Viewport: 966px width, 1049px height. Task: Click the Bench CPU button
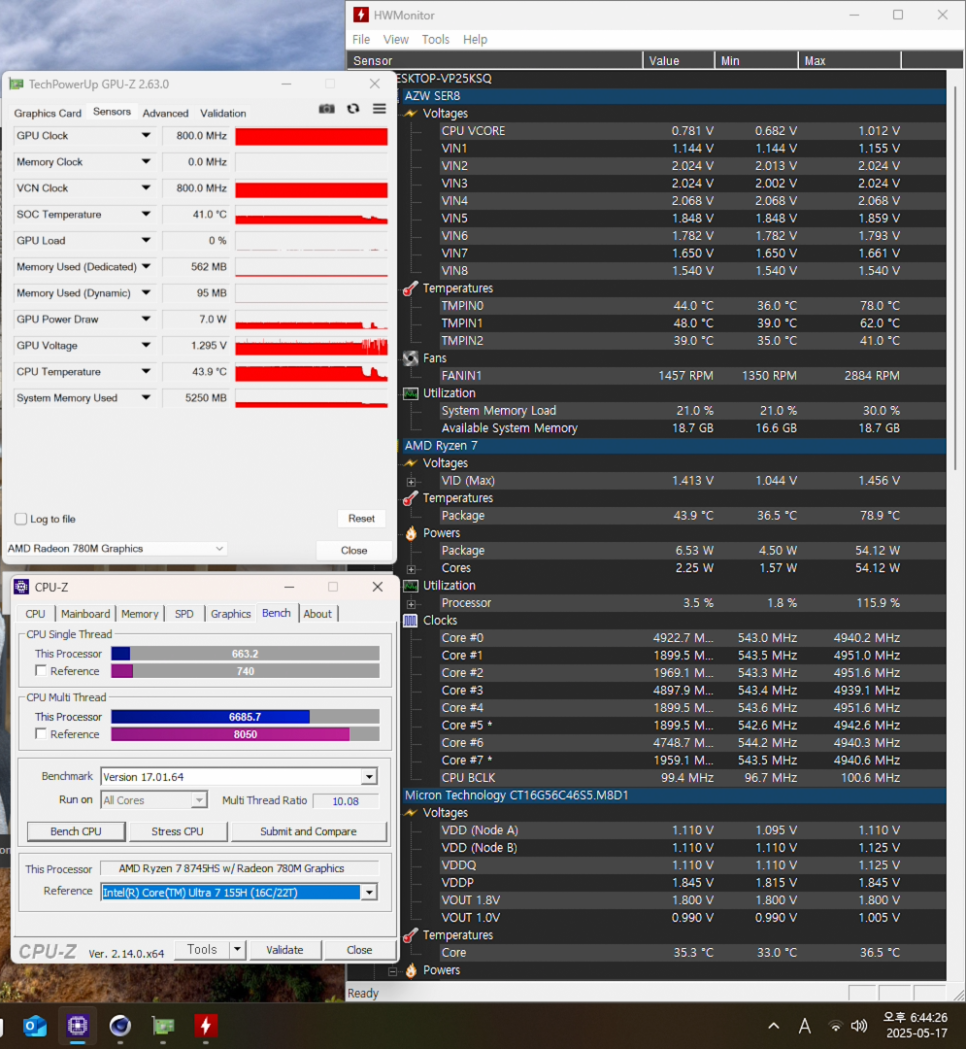(76, 831)
